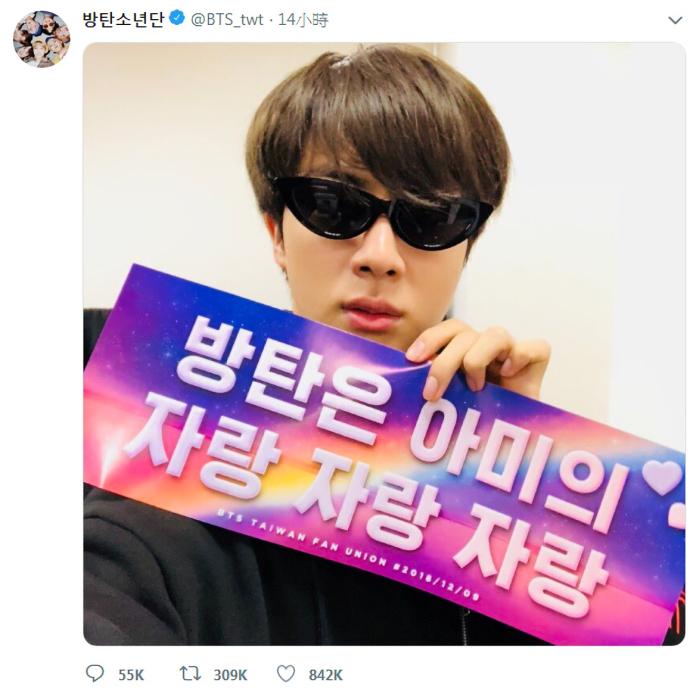View the 842K likes count
This screenshot has height=691, width=696.
pos(325,675)
